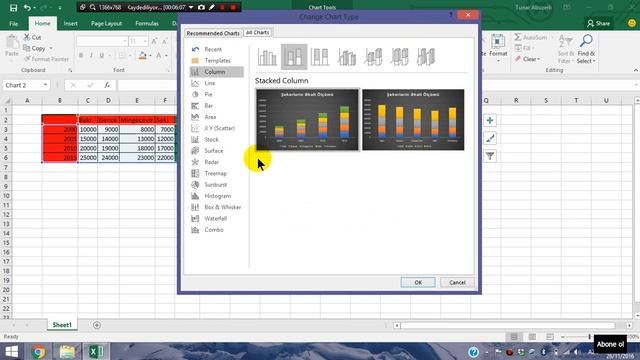The width and height of the screenshot is (640, 360).
Task: Open dialog help question mark
Action: [x=451, y=15]
